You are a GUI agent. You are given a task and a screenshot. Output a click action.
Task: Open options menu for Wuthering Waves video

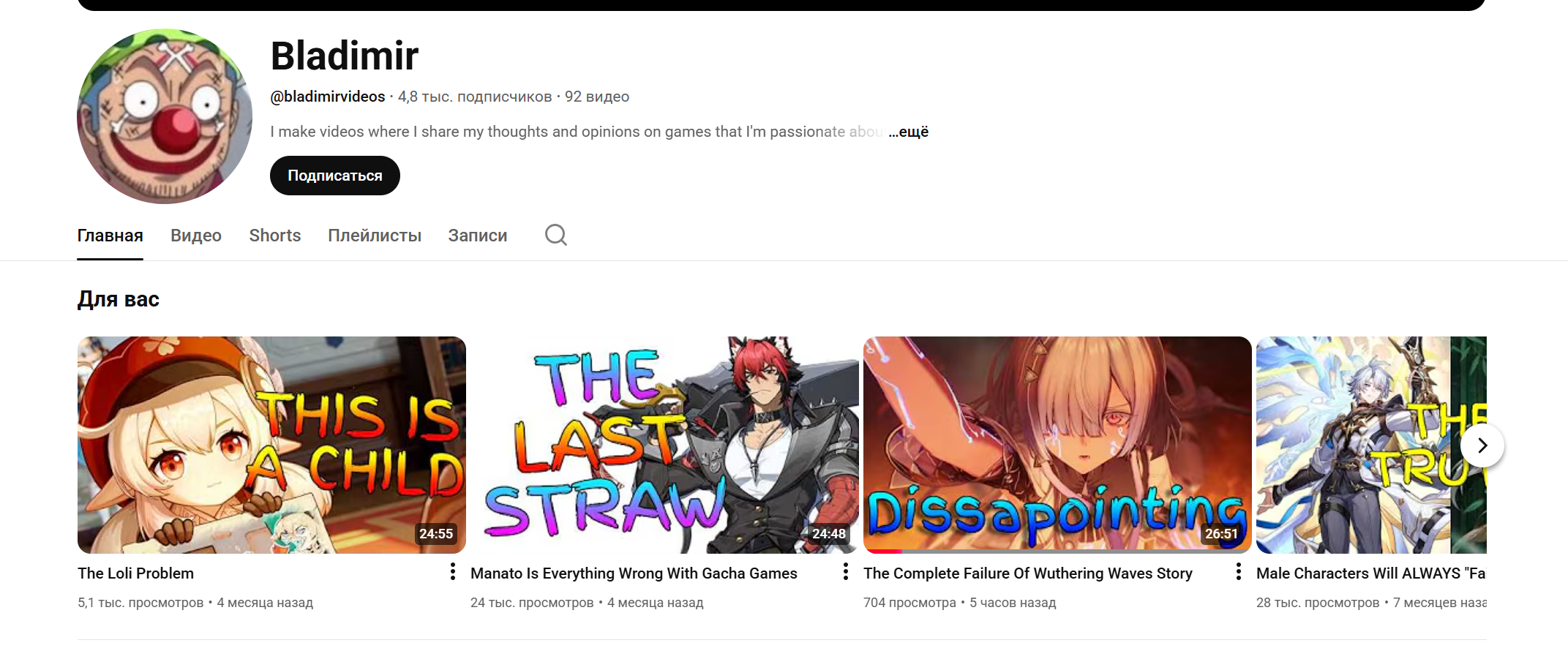(1239, 571)
